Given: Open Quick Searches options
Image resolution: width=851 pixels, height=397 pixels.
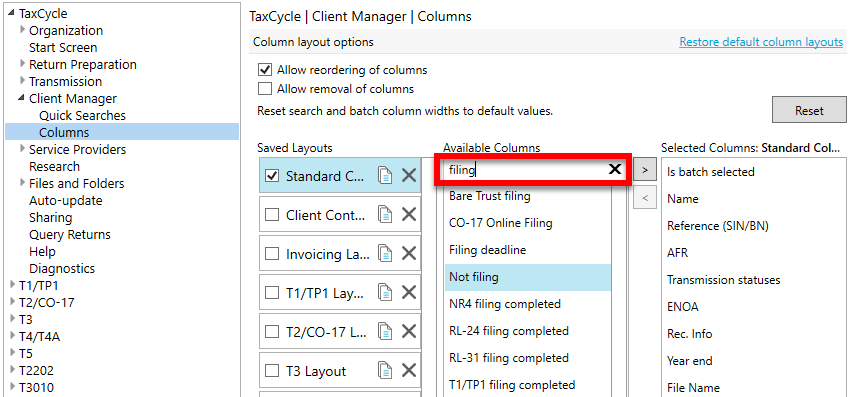Looking at the screenshot, I should pos(82,115).
